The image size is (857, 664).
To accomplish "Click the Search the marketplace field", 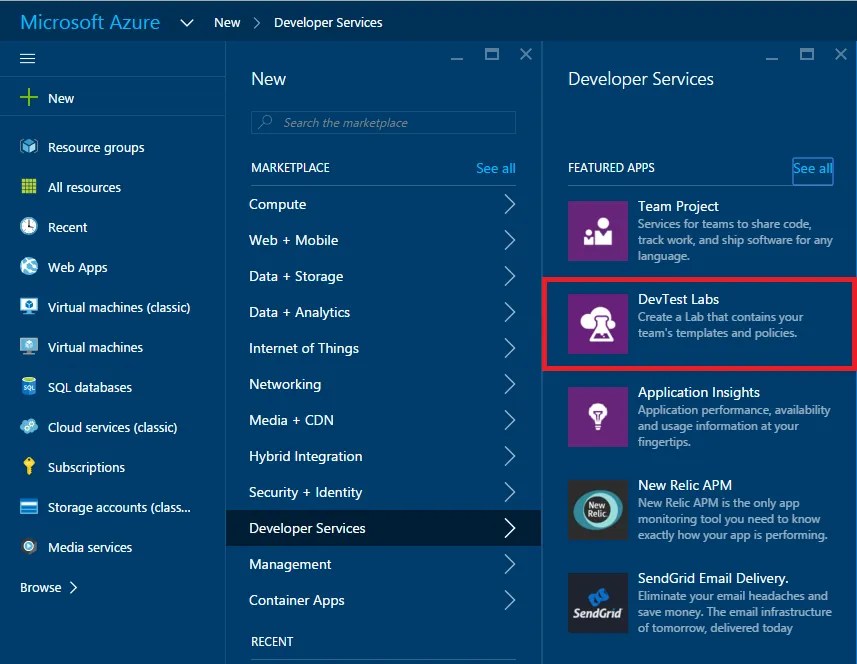I will pyautogui.click(x=383, y=122).
